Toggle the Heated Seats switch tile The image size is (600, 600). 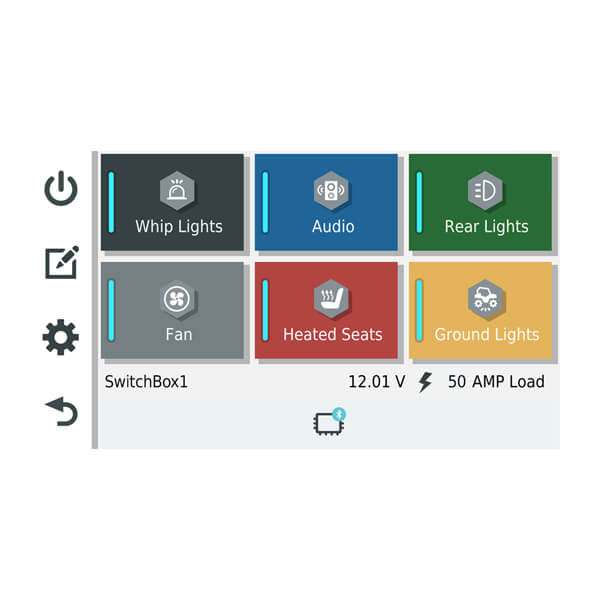click(x=326, y=310)
